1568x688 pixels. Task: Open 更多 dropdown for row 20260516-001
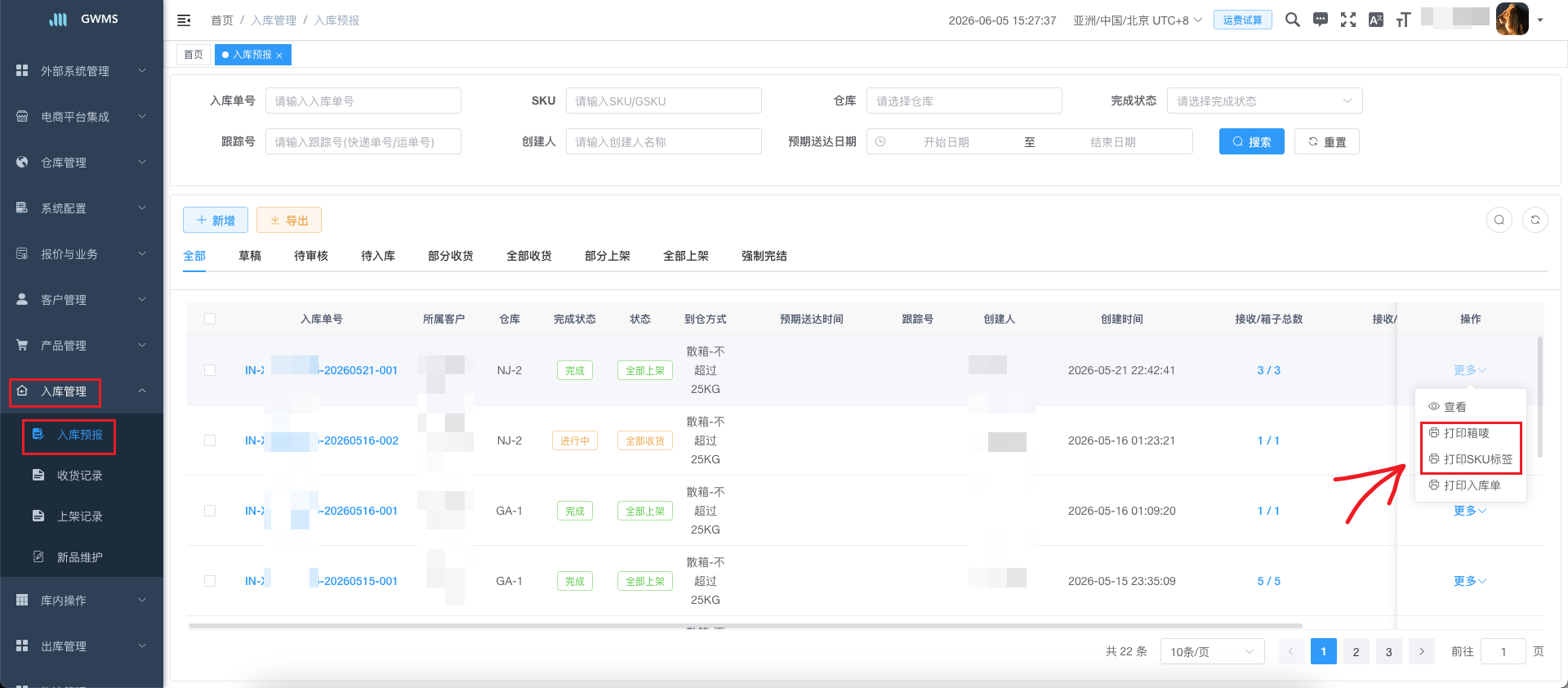point(1470,511)
